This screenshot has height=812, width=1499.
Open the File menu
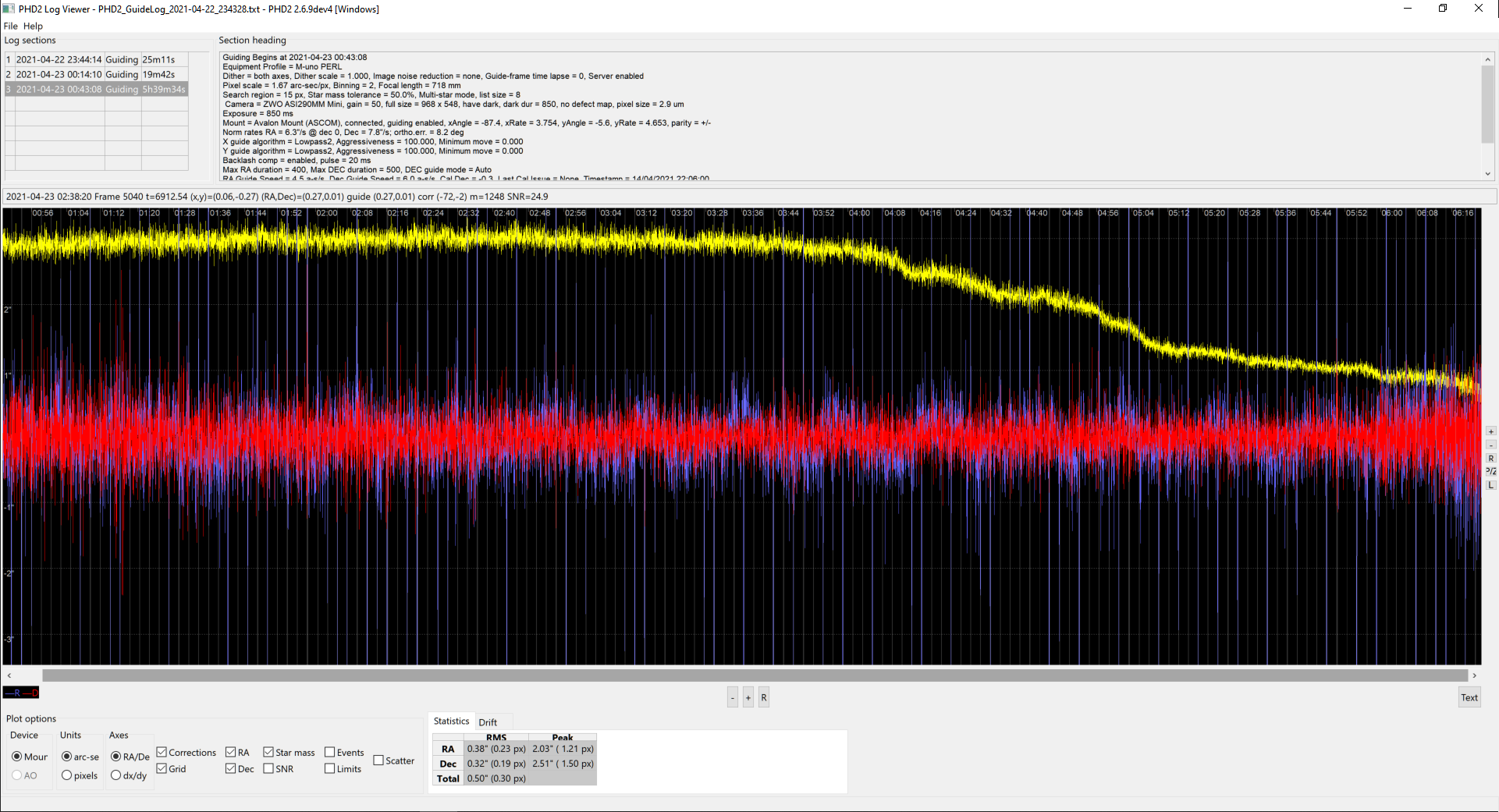coord(10,26)
